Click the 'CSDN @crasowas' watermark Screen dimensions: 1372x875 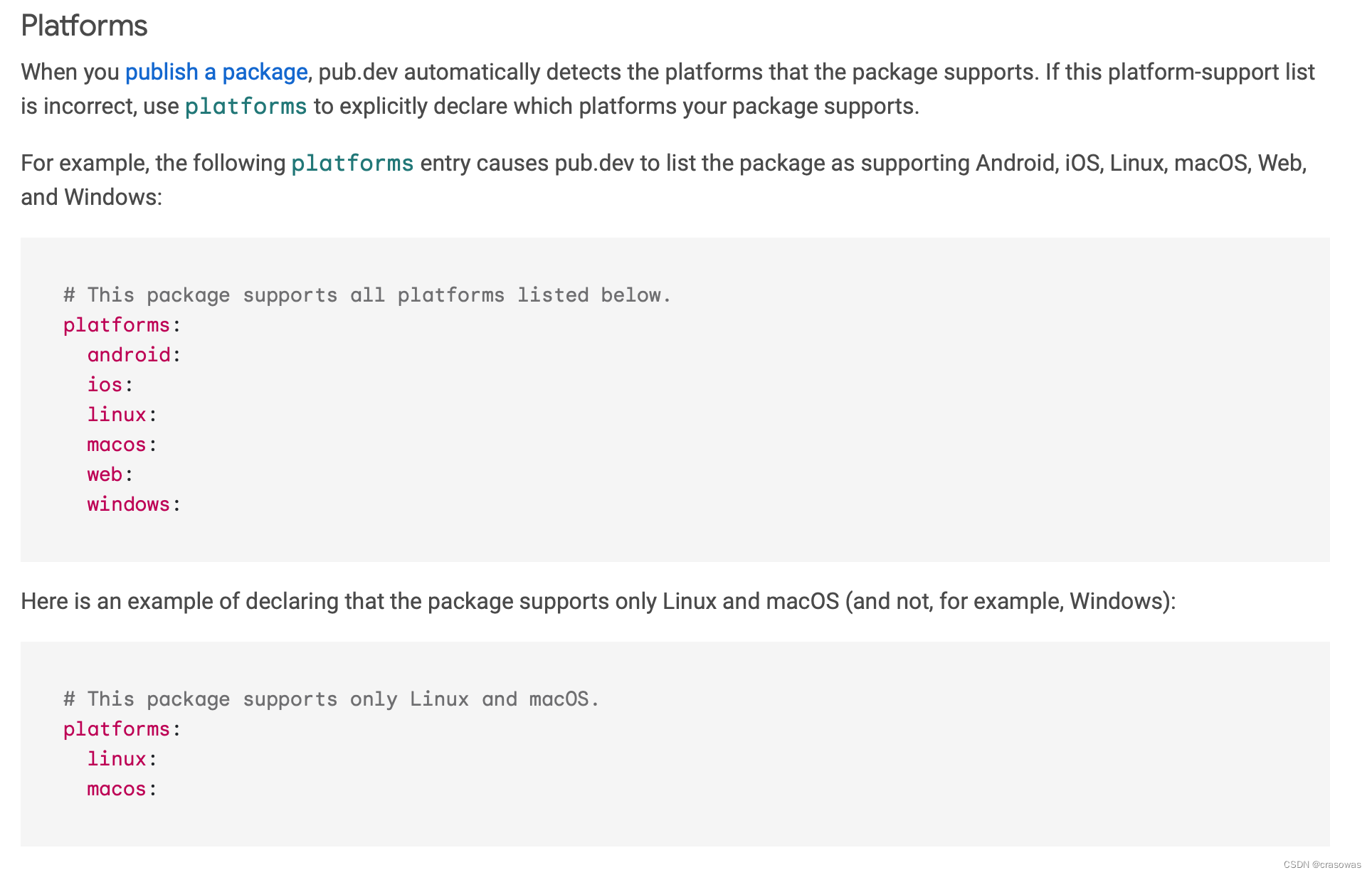coord(1321,864)
